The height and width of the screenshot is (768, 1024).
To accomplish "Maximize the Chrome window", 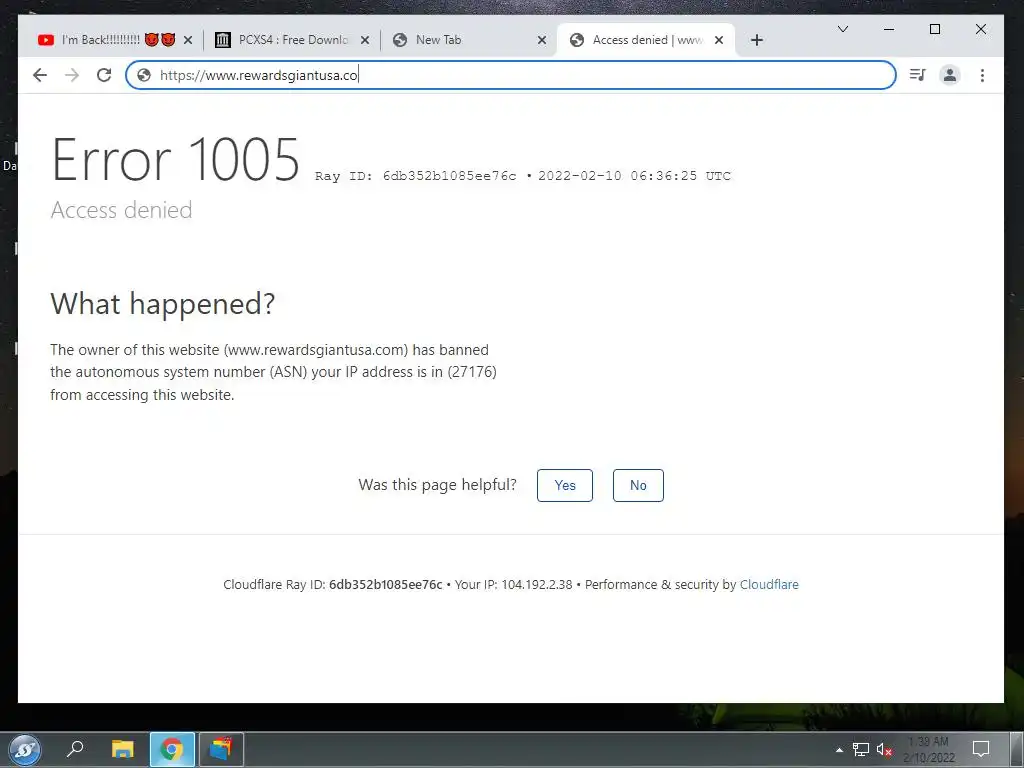I will (x=935, y=29).
